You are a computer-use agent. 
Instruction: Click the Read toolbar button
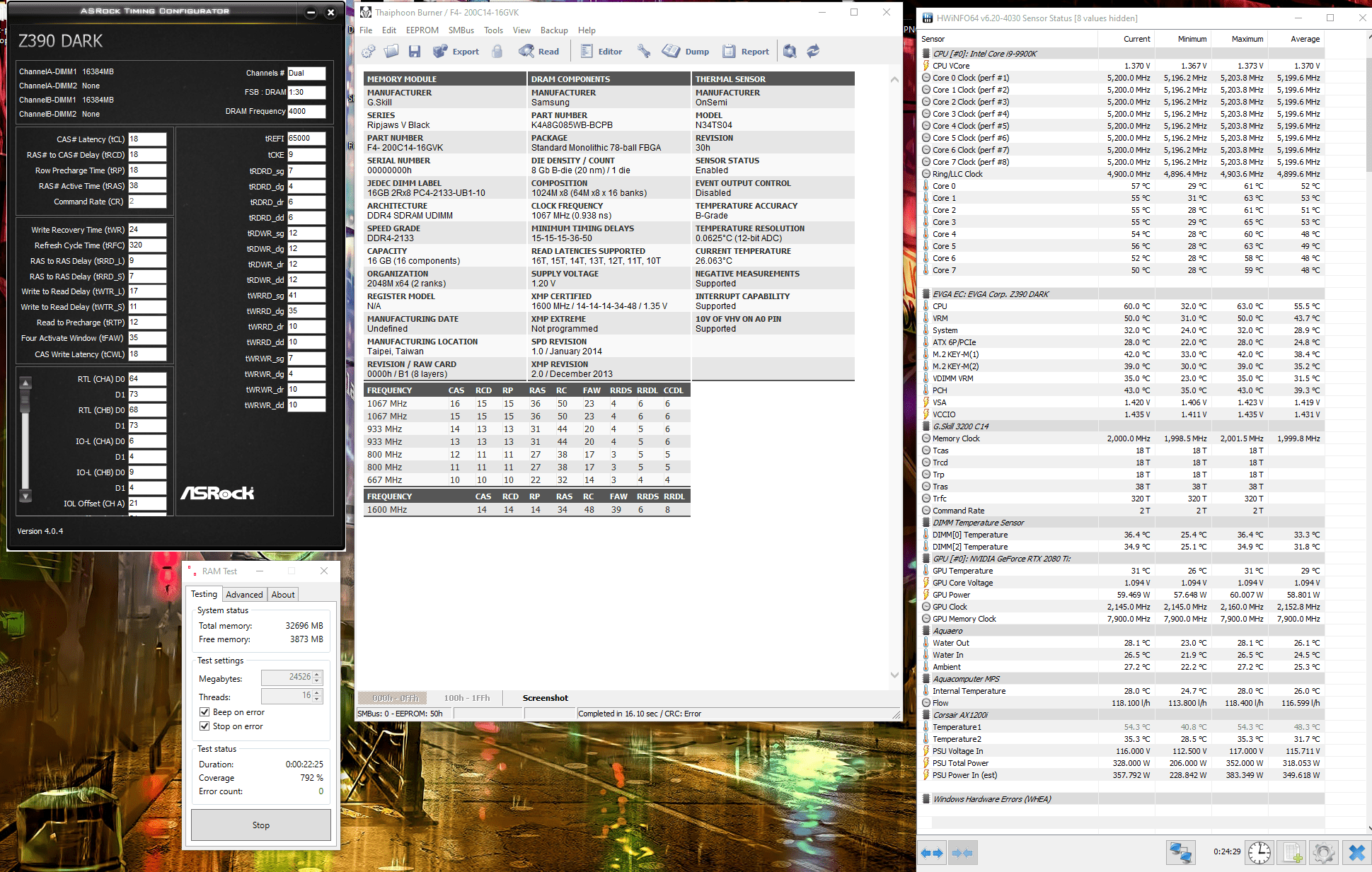pos(539,51)
